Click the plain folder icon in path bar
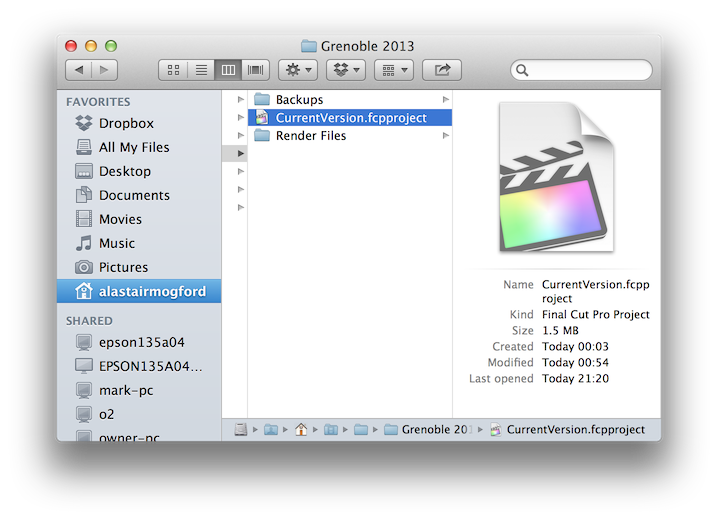Screen dimensions: 718x520 click(361, 429)
